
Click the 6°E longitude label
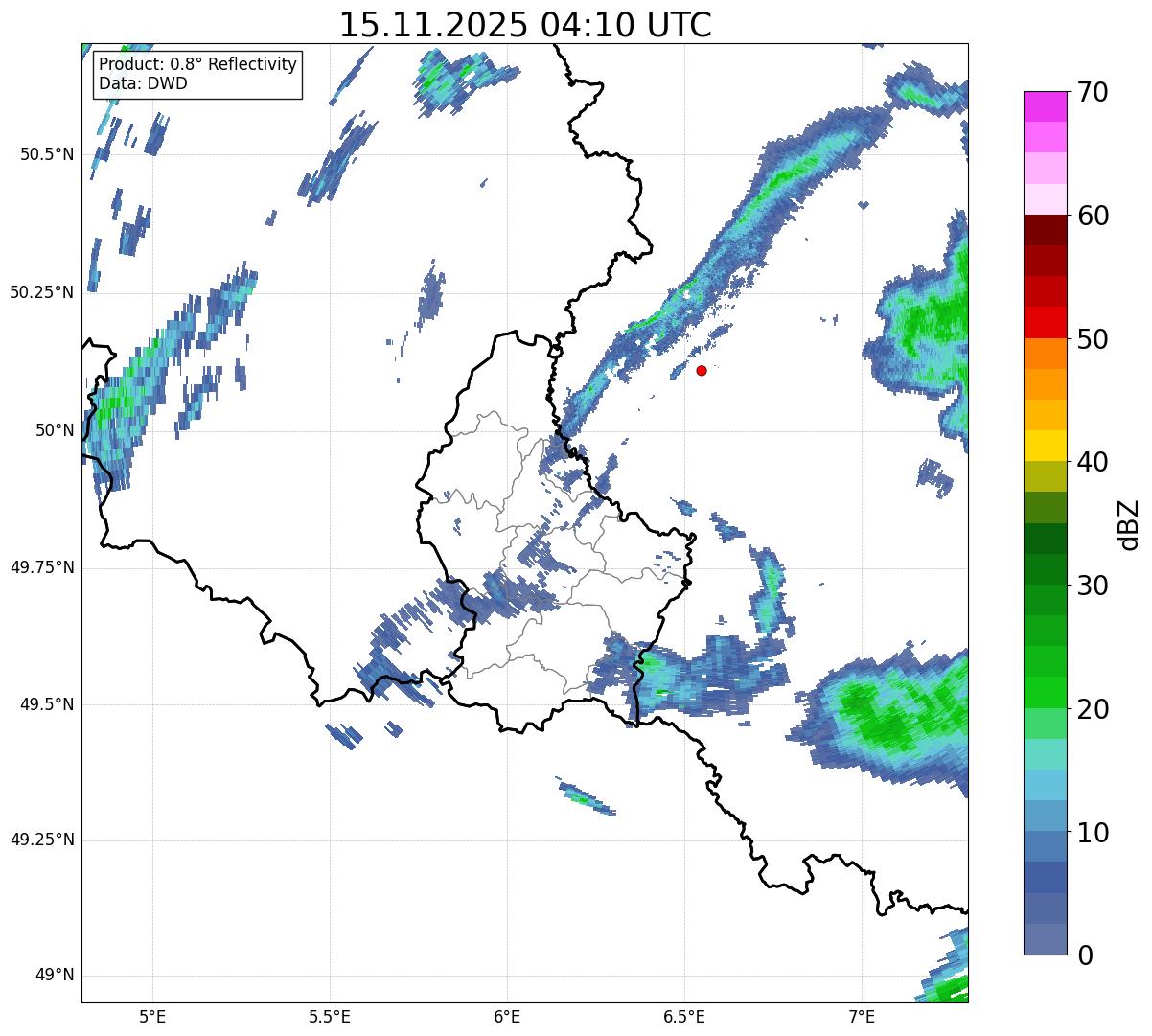(x=507, y=1016)
